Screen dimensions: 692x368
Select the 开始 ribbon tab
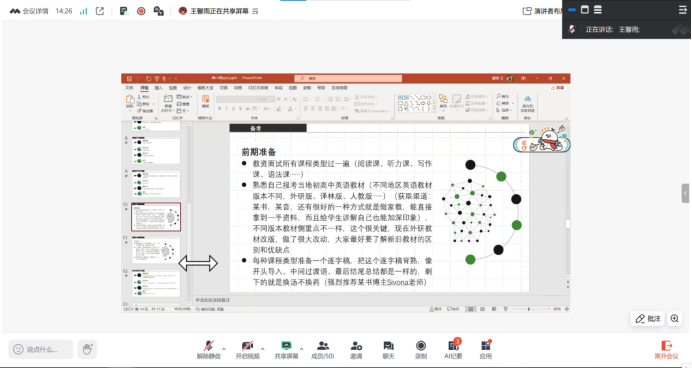144,88
